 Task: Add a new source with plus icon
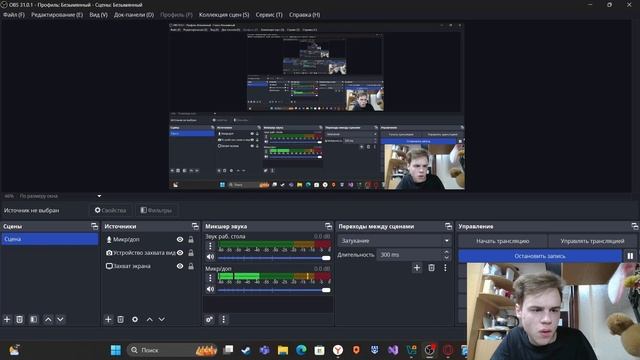click(108, 319)
